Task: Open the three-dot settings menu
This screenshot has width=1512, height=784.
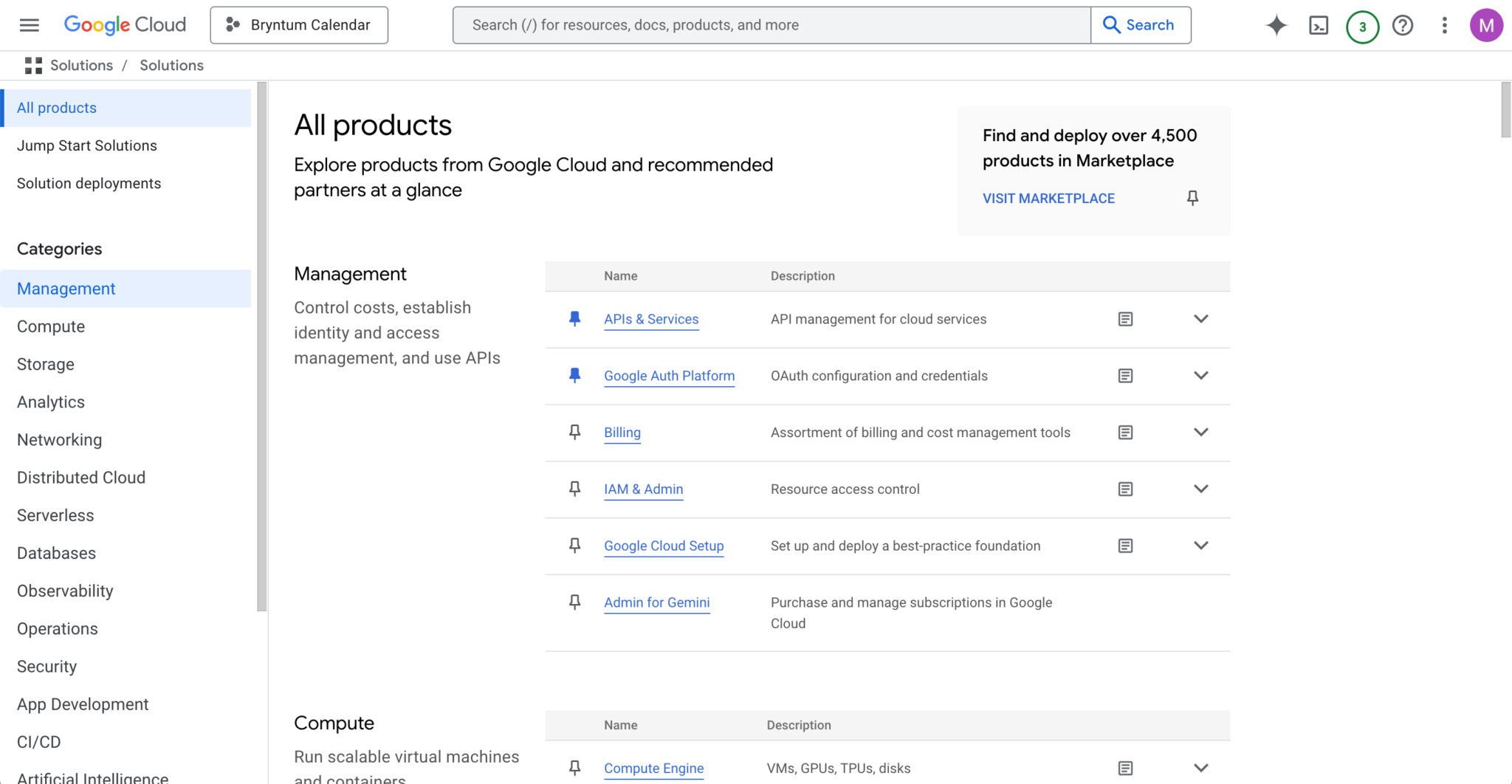Action: pos(1445,25)
